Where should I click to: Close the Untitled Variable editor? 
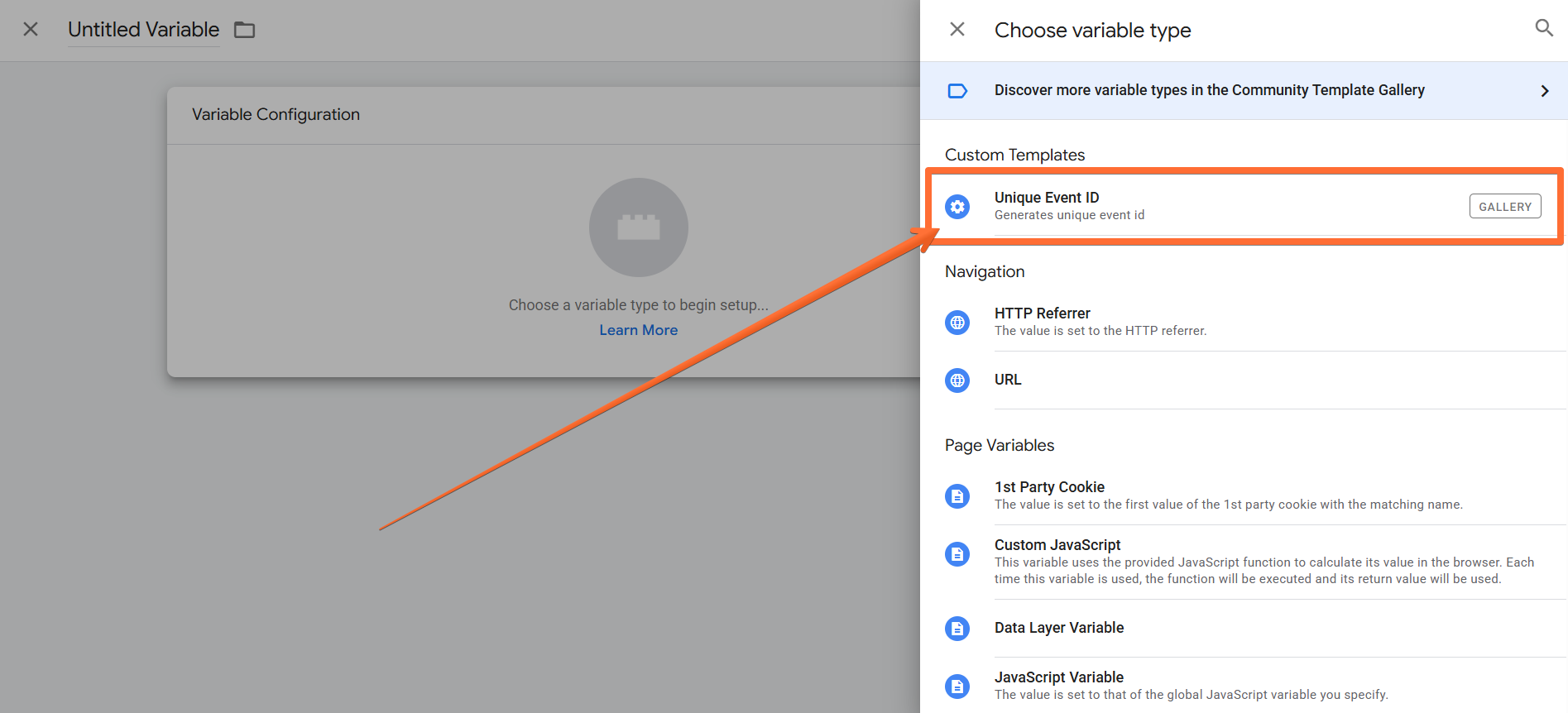[x=31, y=30]
